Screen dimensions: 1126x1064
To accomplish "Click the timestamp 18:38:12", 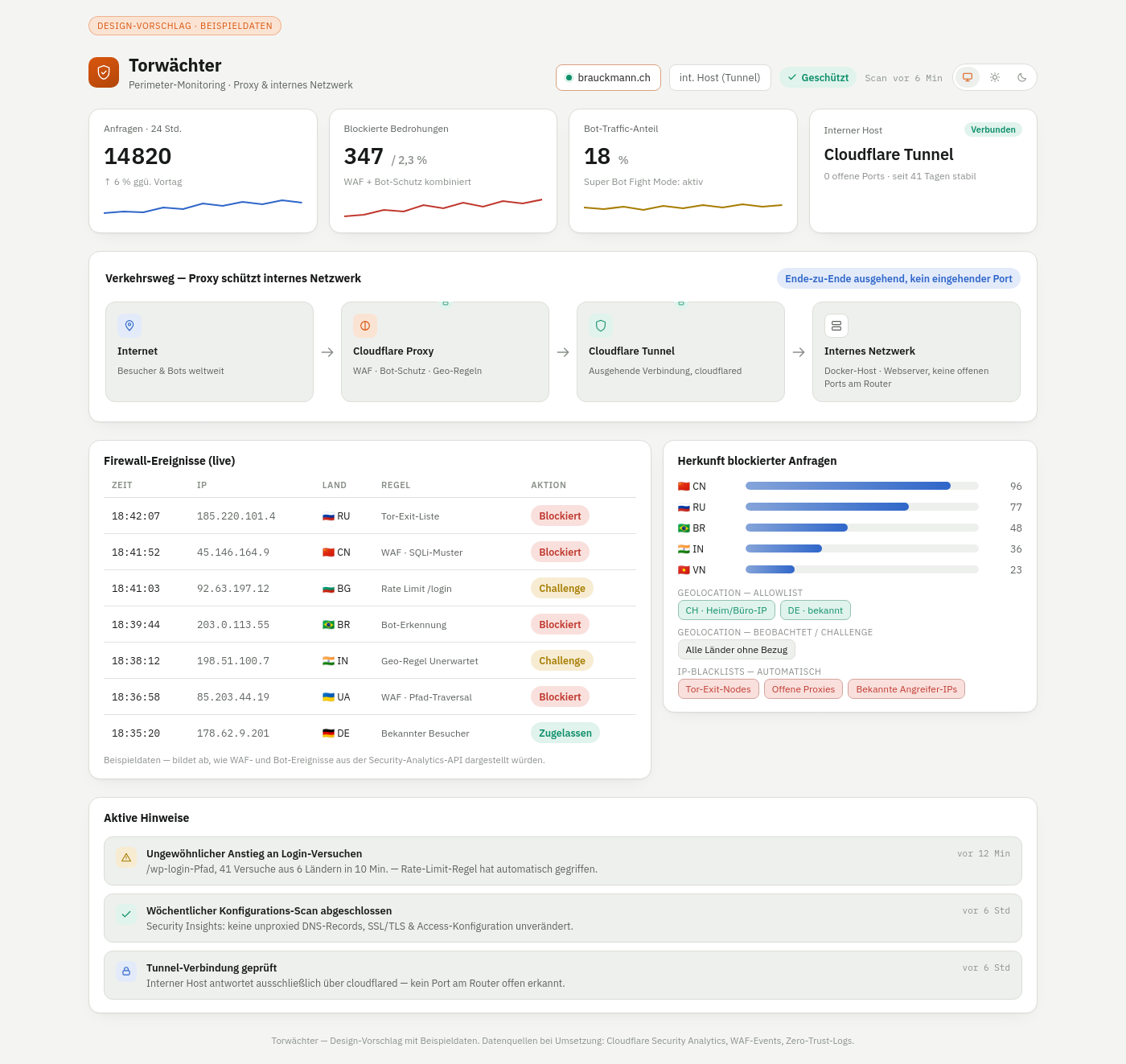I will tap(136, 660).
